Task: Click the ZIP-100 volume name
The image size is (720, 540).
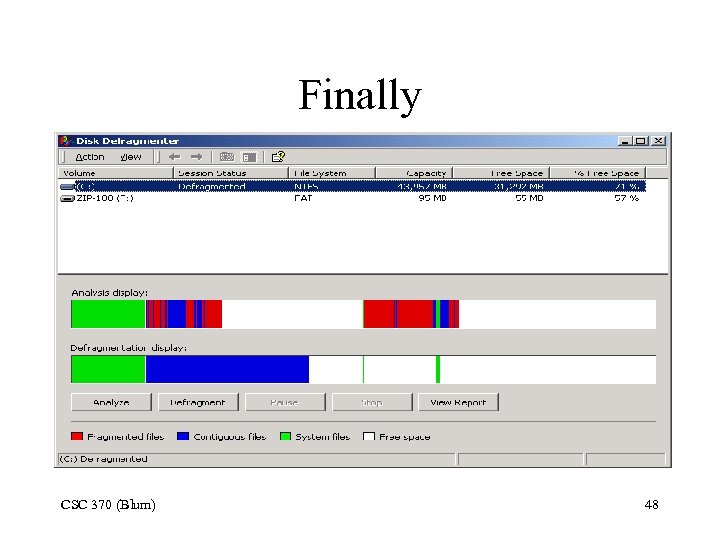Action: tap(105, 198)
